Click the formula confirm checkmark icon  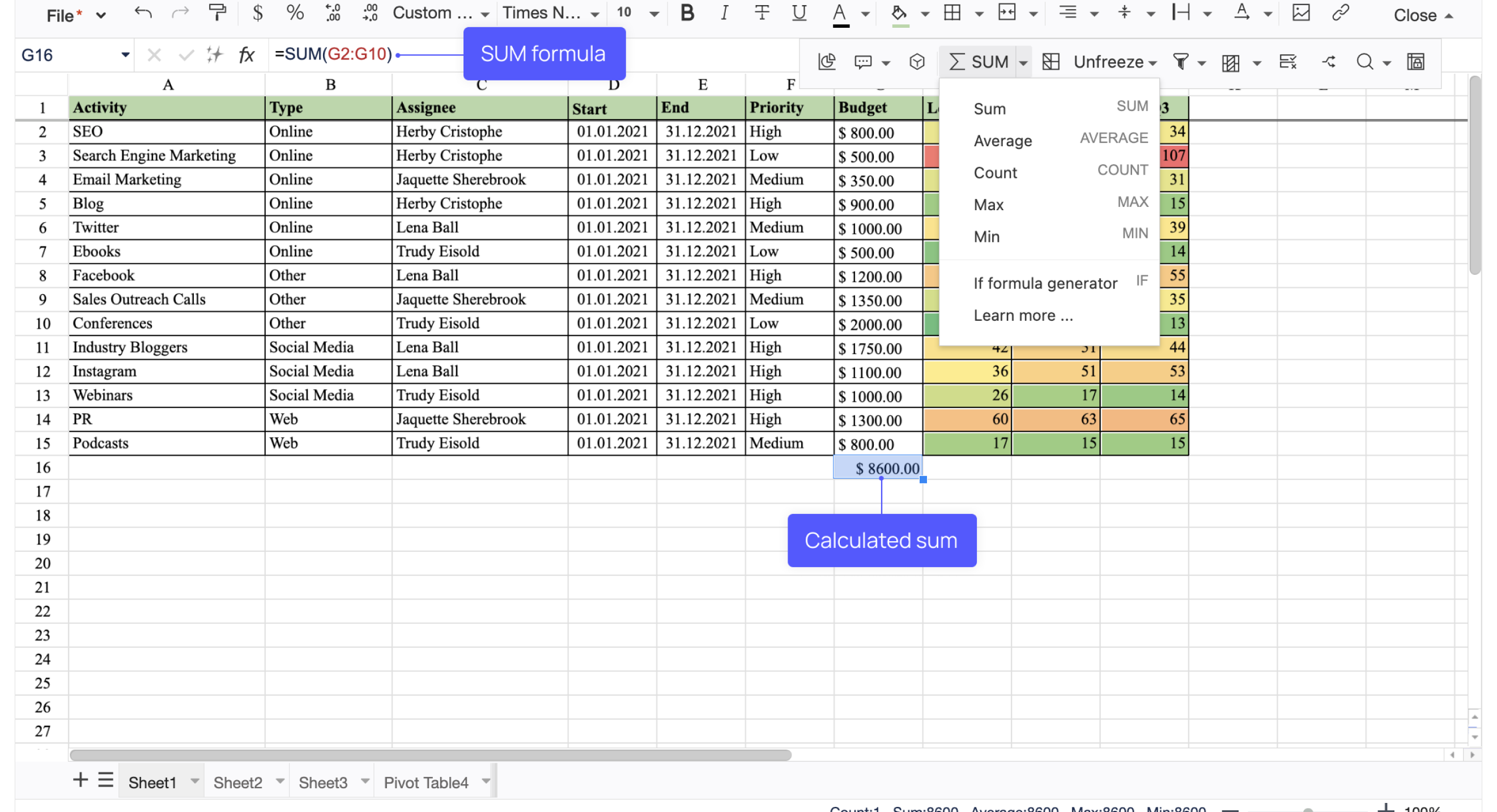186,55
